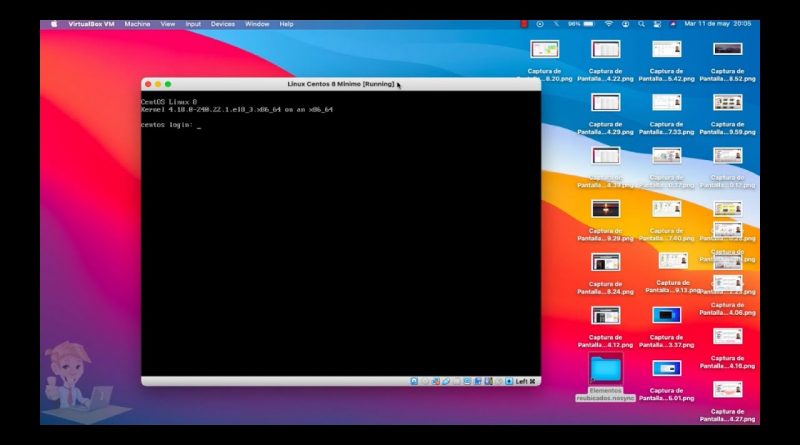
Task: Click the Captura de Pantalla...4.06.png label
Action: [728, 309]
